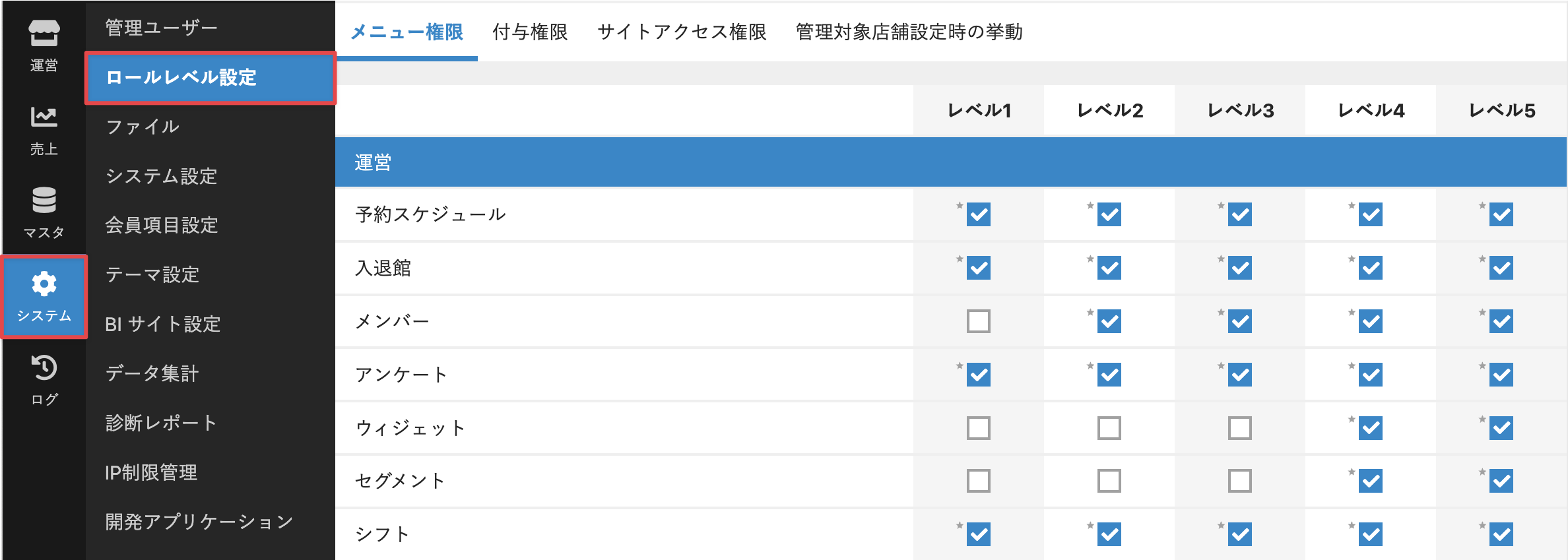Select the システム gear icon
The width and height of the screenshot is (1568, 560).
(x=44, y=296)
